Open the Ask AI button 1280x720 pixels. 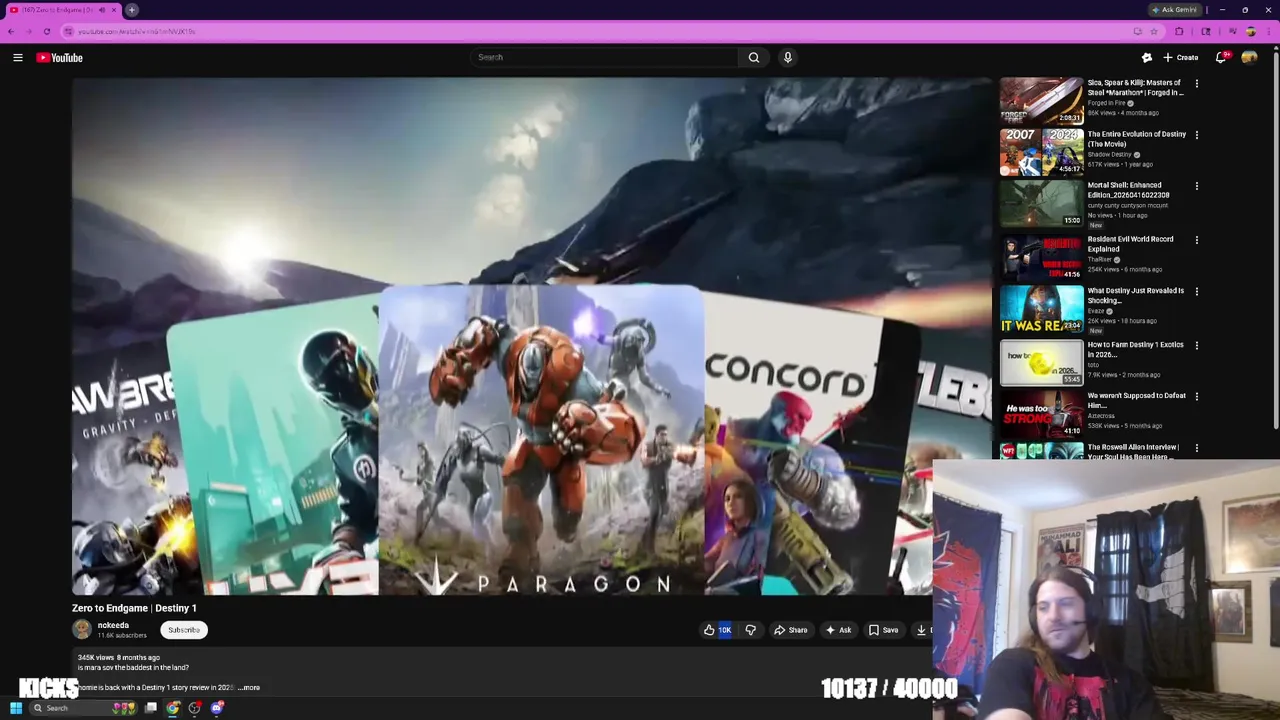838,630
